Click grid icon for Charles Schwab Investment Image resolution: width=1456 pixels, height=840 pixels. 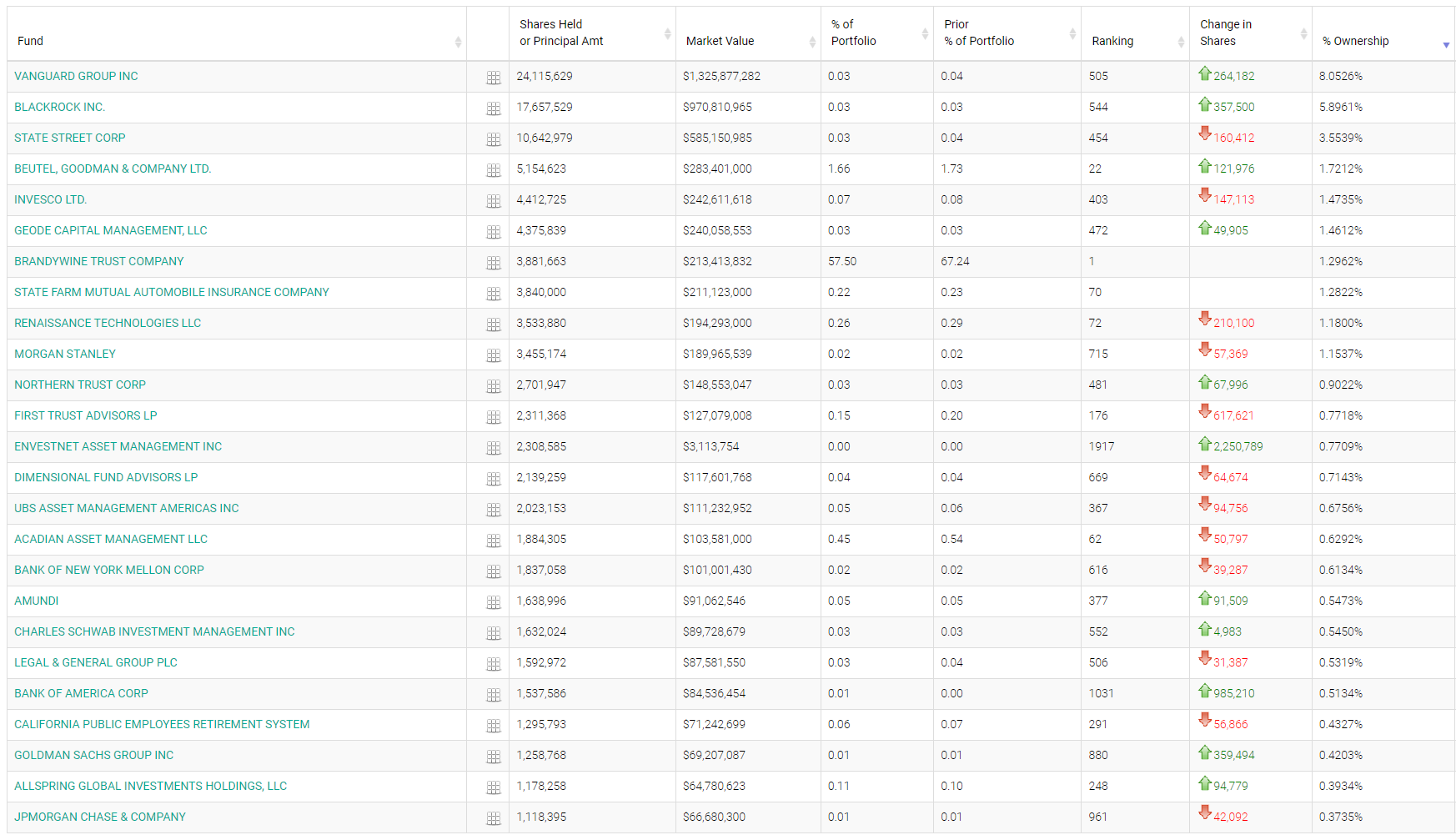[x=494, y=633]
